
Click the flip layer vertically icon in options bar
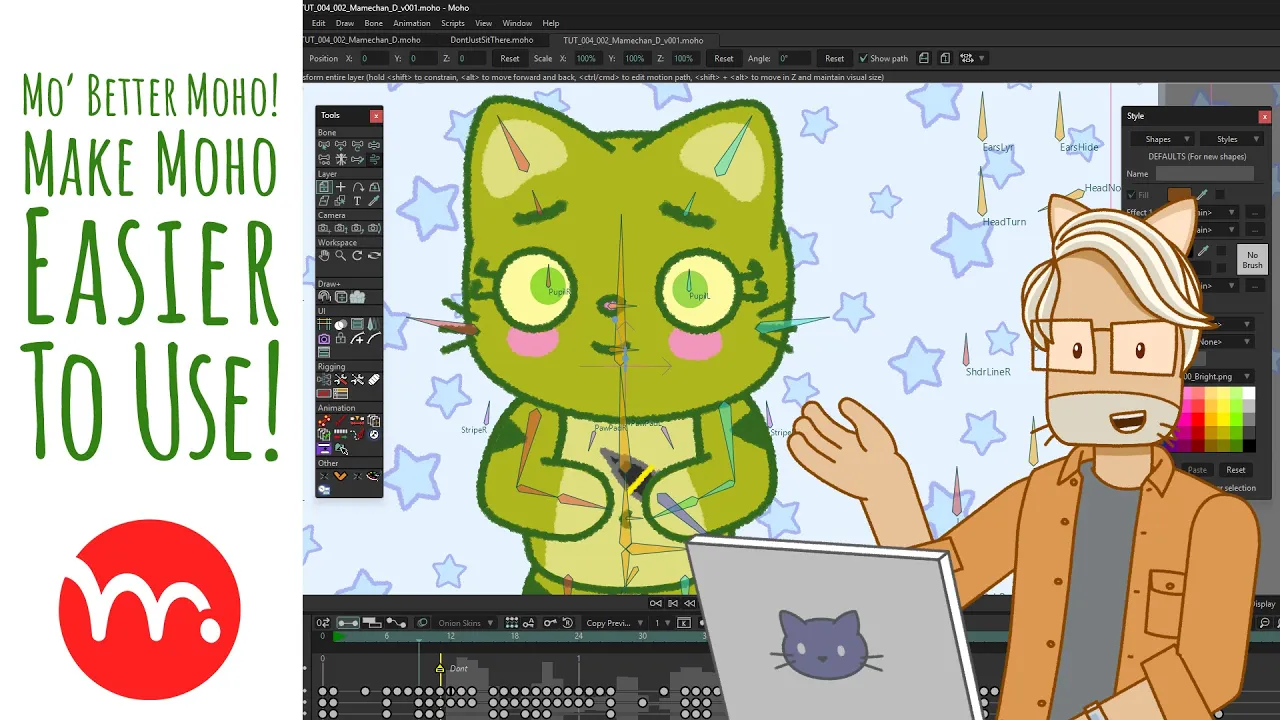pyautogui.click(x=944, y=58)
